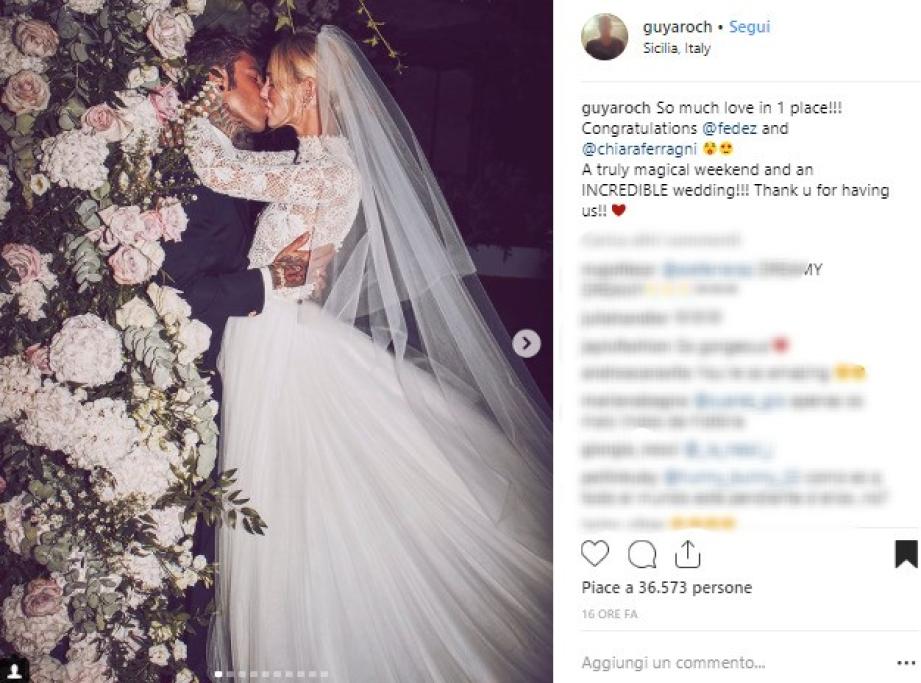Open the 16 ORE FA timestamp
The image size is (921, 683).
tap(609, 614)
